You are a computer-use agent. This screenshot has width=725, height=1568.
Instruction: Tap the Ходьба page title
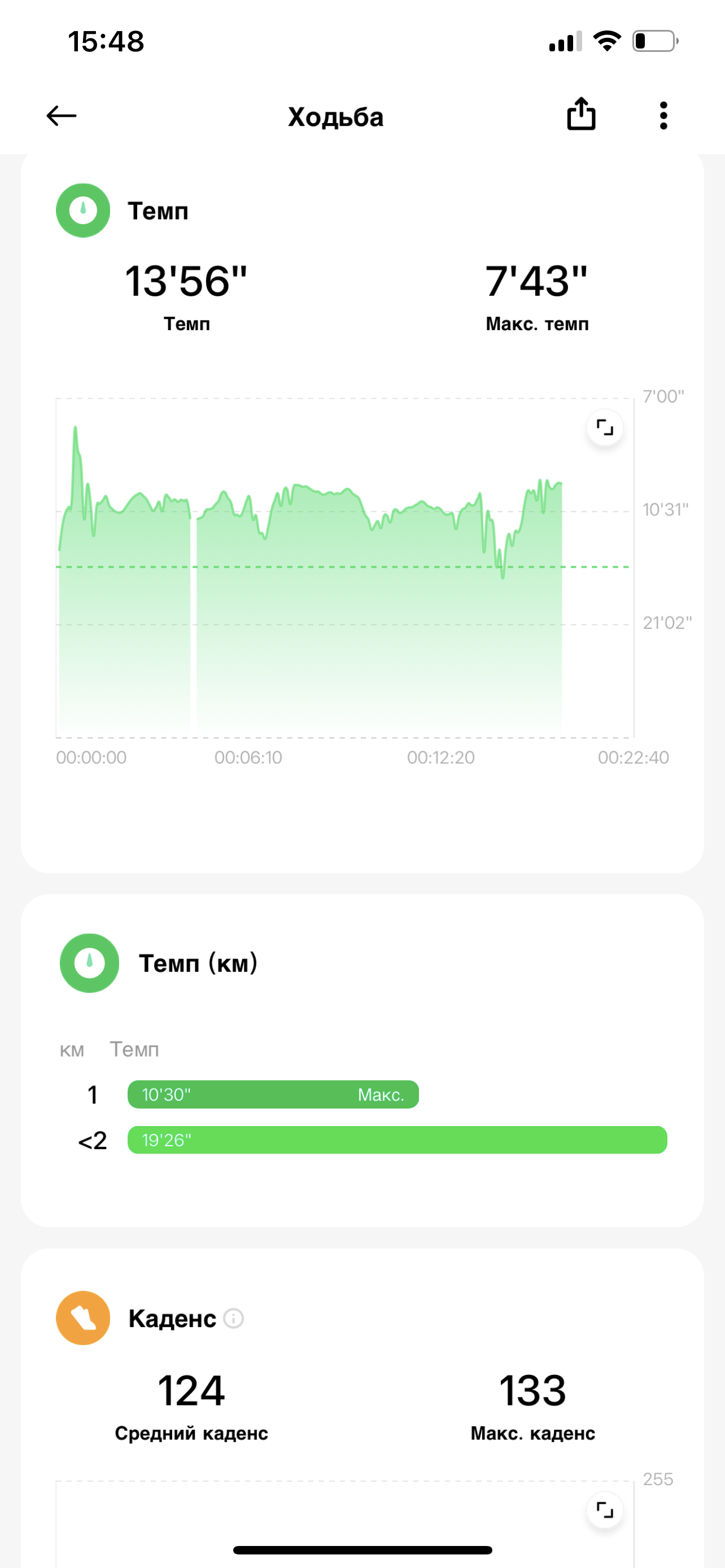tap(335, 117)
